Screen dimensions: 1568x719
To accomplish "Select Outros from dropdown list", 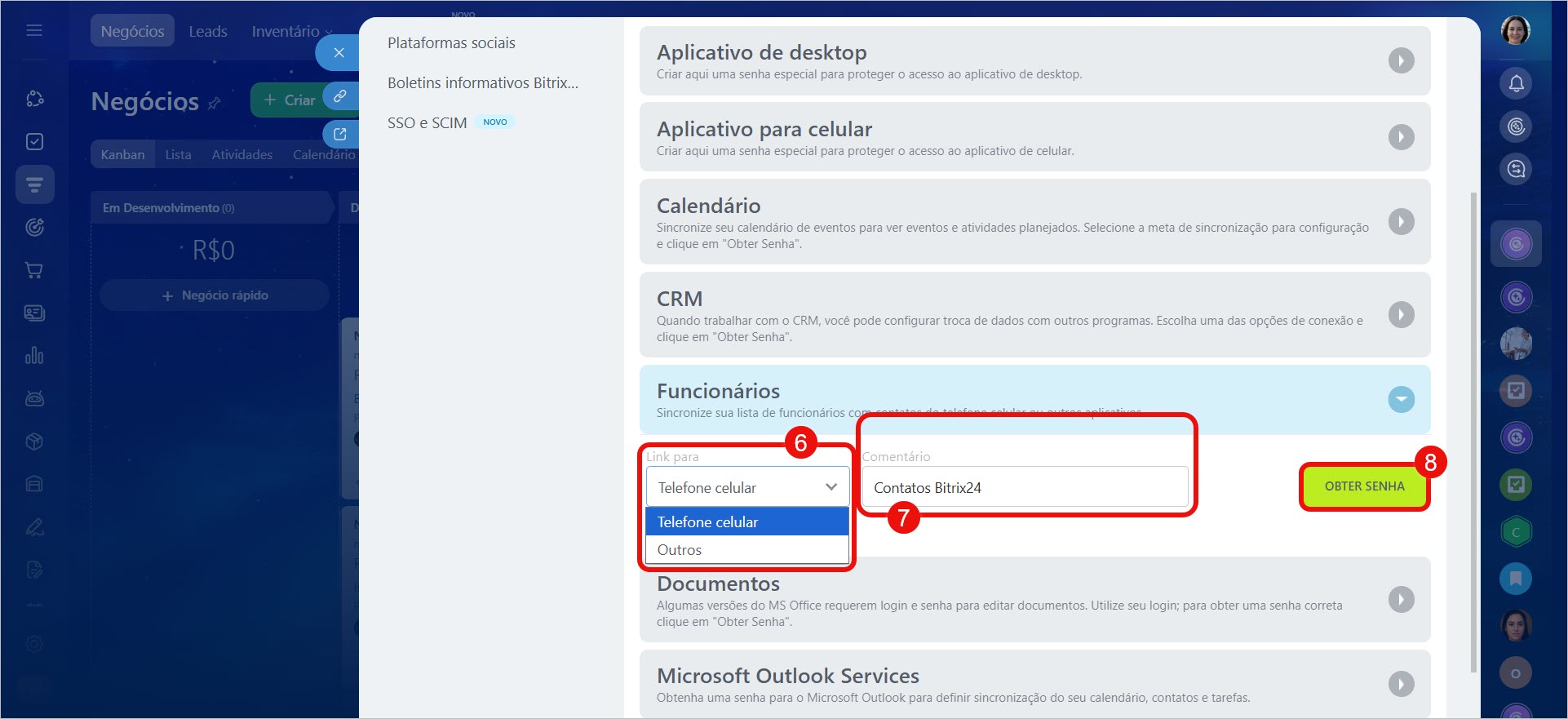I will (x=680, y=550).
